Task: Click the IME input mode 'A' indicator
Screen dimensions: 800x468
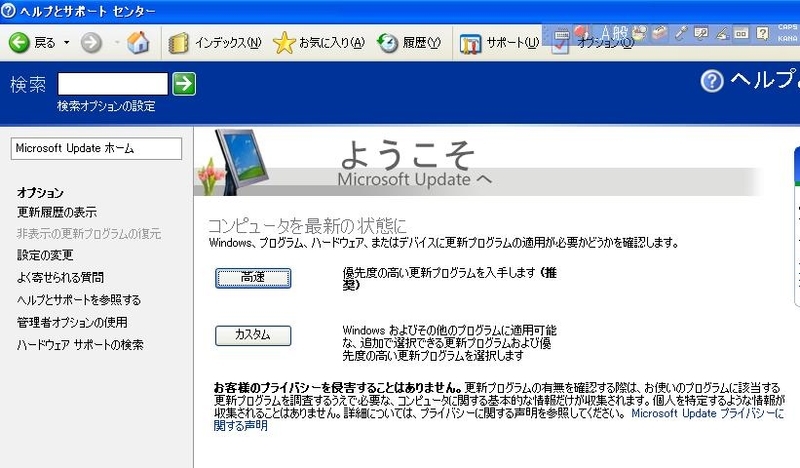Action: click(605, 34)
